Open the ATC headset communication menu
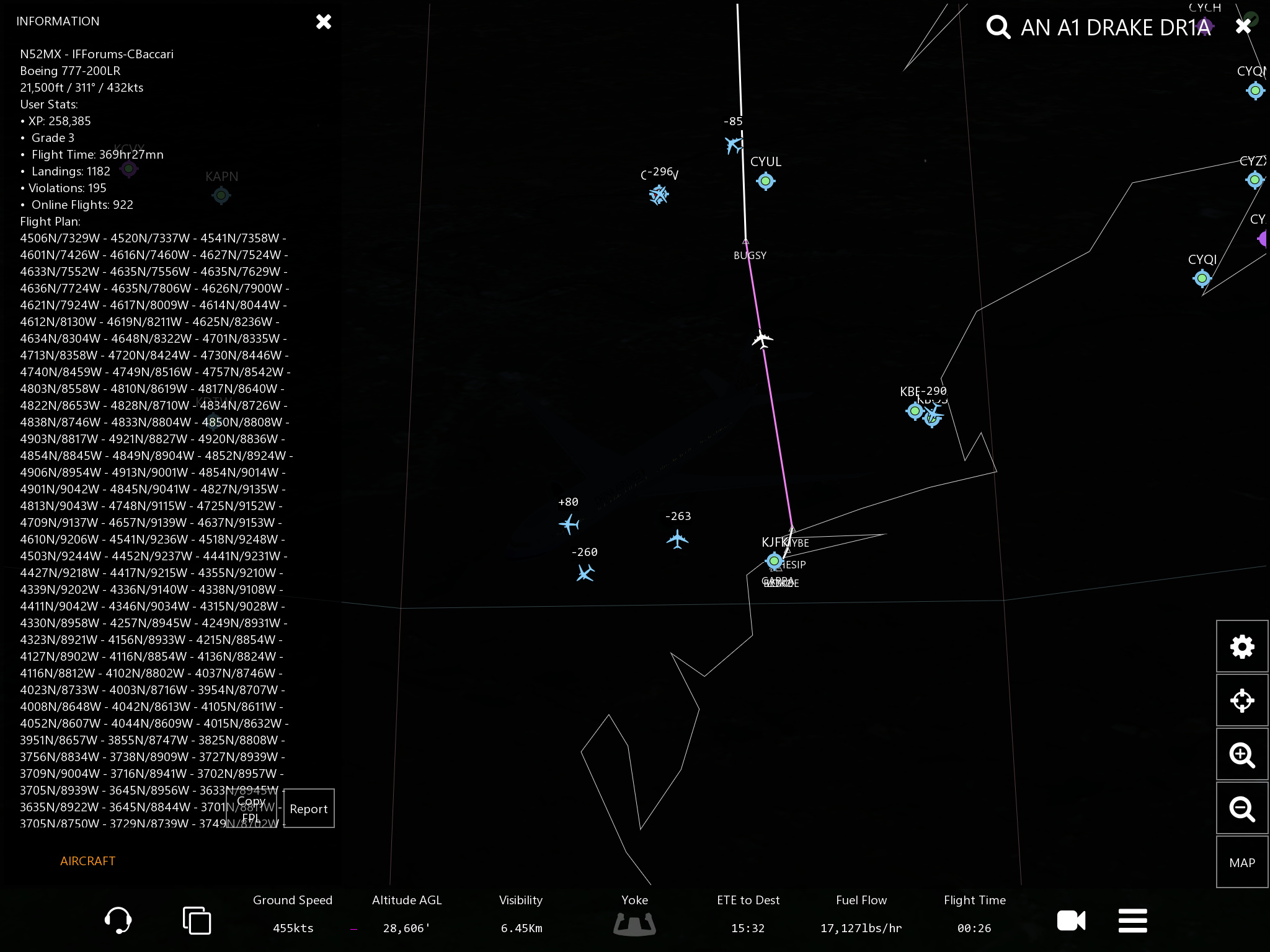 point(118,920)
